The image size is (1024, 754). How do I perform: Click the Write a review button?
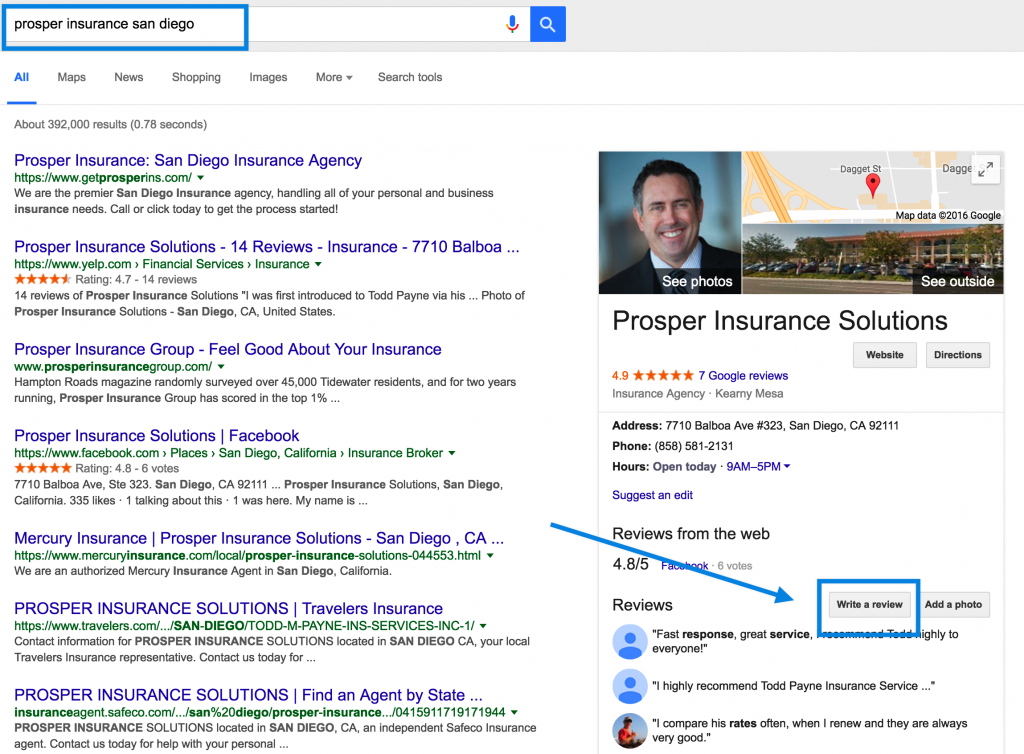[x=869, y=605]
